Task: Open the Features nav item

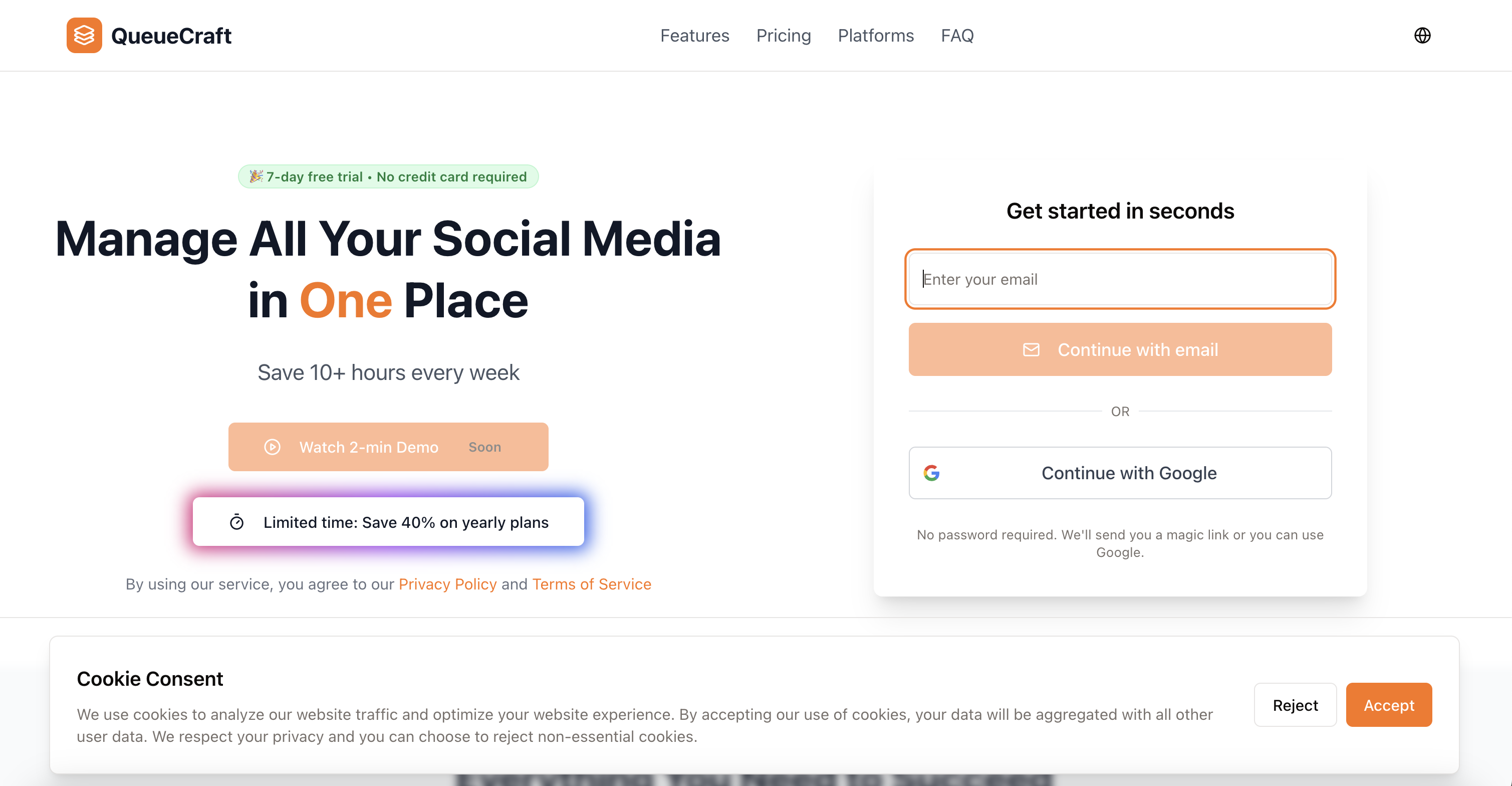Action: [x=694, y=35]
